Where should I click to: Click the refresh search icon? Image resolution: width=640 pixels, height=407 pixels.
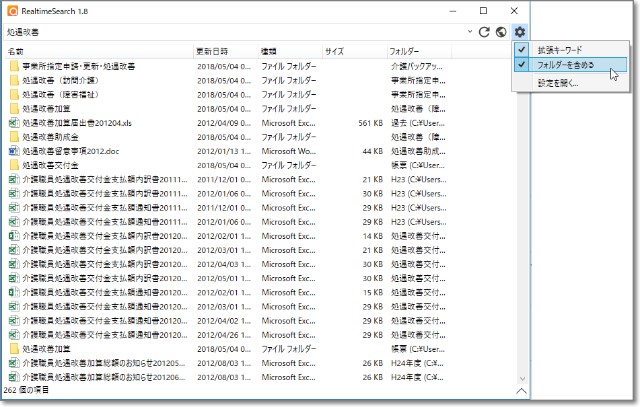tap(484, 32)
